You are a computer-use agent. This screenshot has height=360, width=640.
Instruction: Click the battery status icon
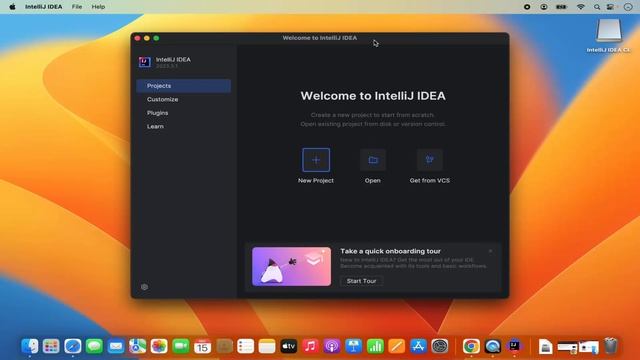[562, 7]
